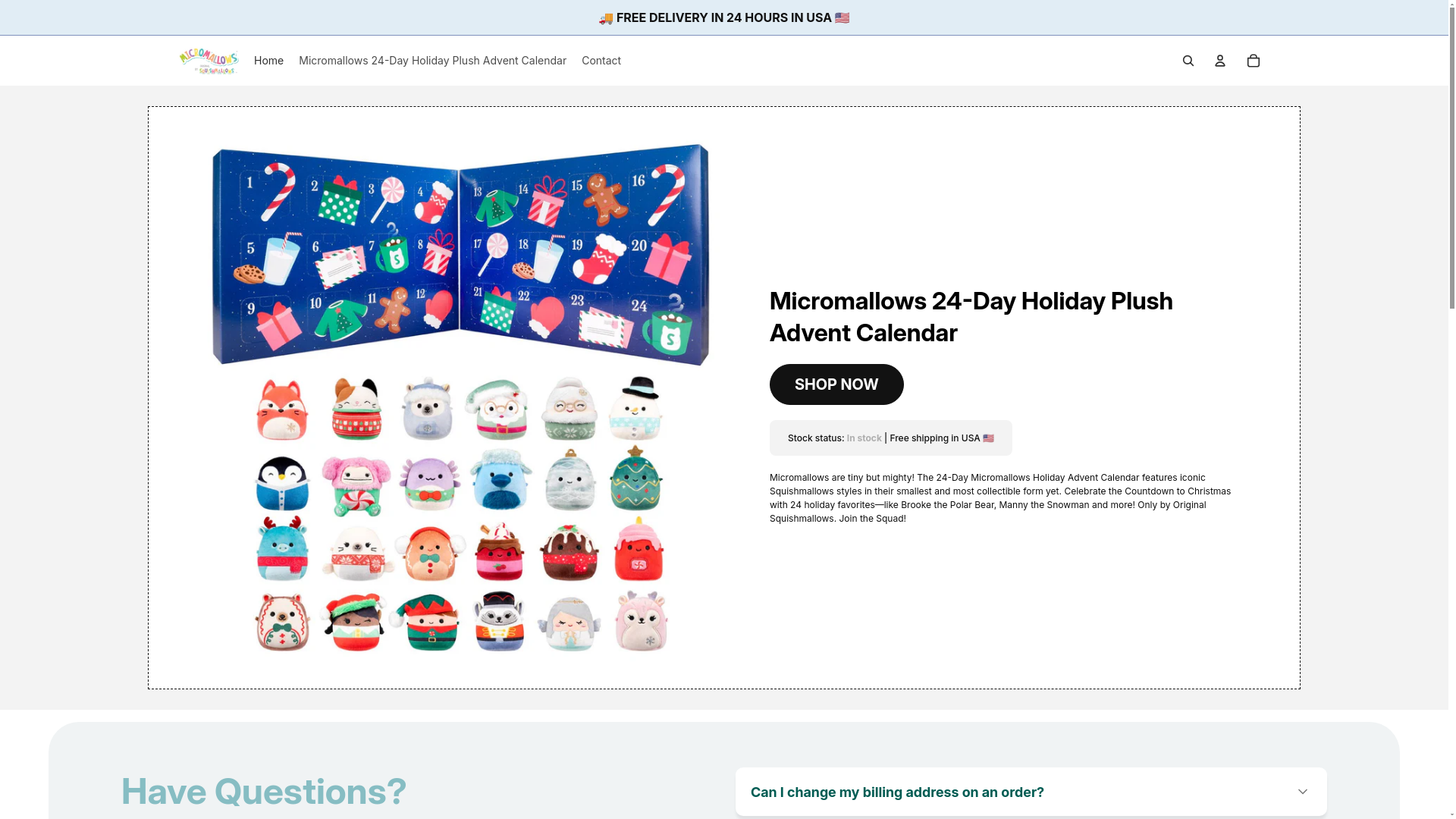Click the Stock status info box

pos(890,438)
